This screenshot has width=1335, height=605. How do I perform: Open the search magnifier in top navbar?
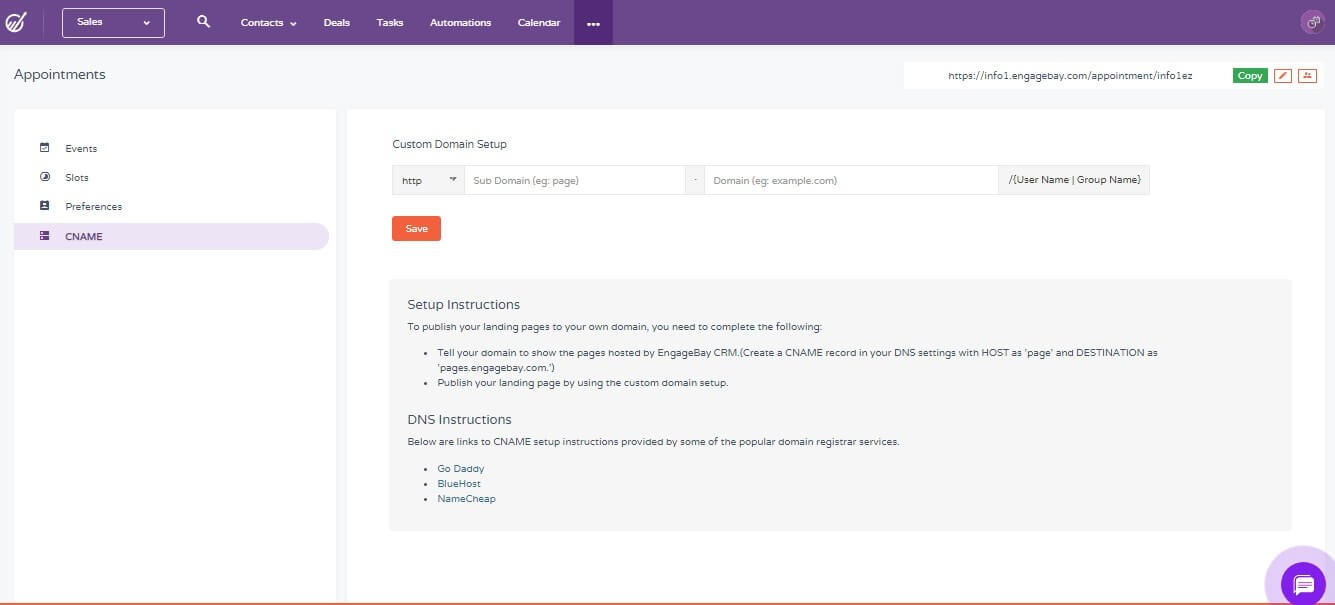[x=203, y=20]
